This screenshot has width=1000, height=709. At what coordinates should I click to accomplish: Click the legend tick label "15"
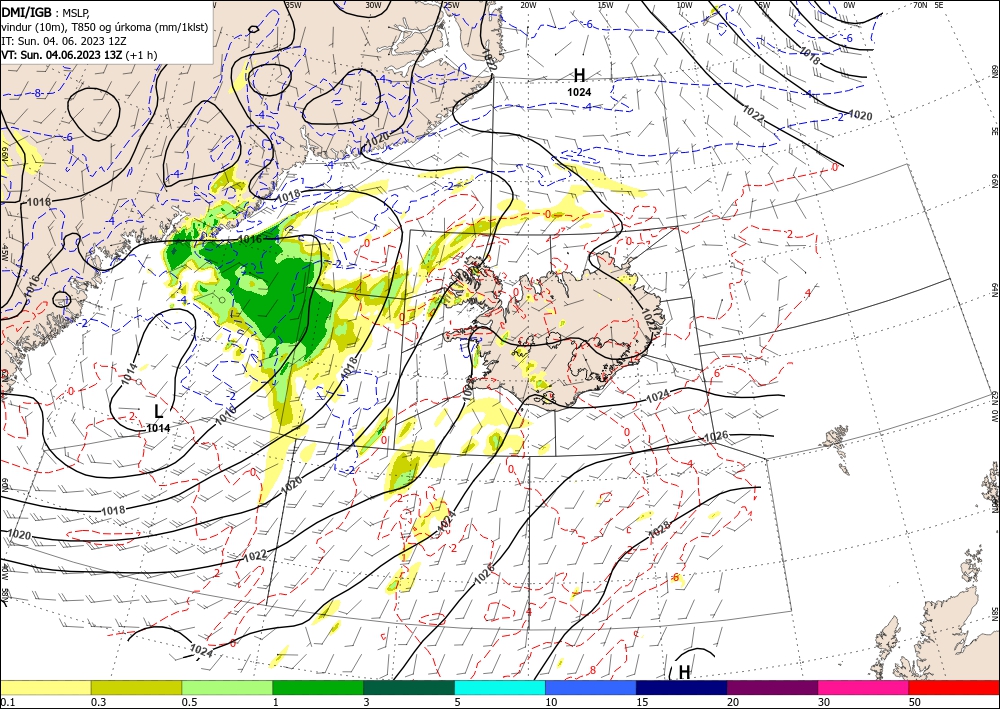(x=642, y=702)
